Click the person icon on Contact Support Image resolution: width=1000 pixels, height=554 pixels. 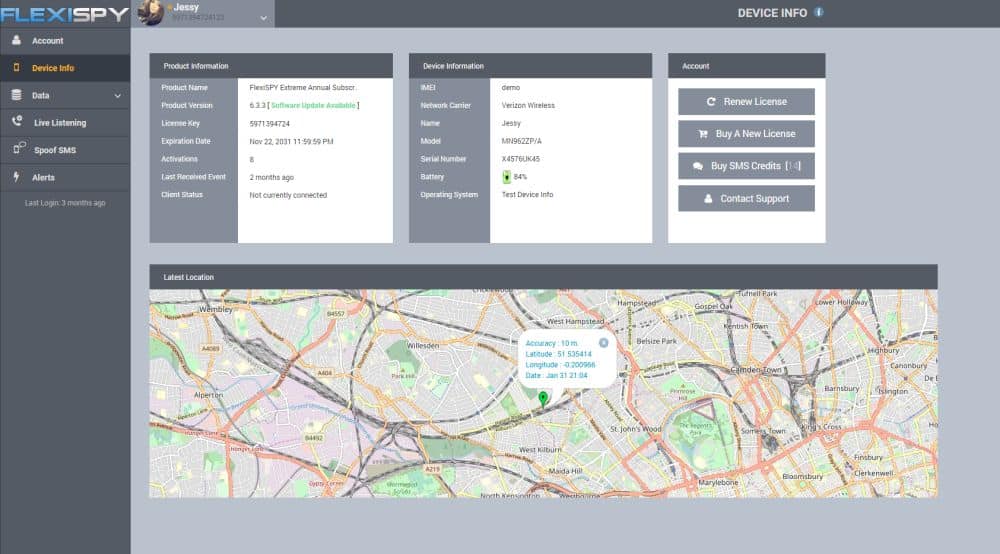tap(708, 198)
